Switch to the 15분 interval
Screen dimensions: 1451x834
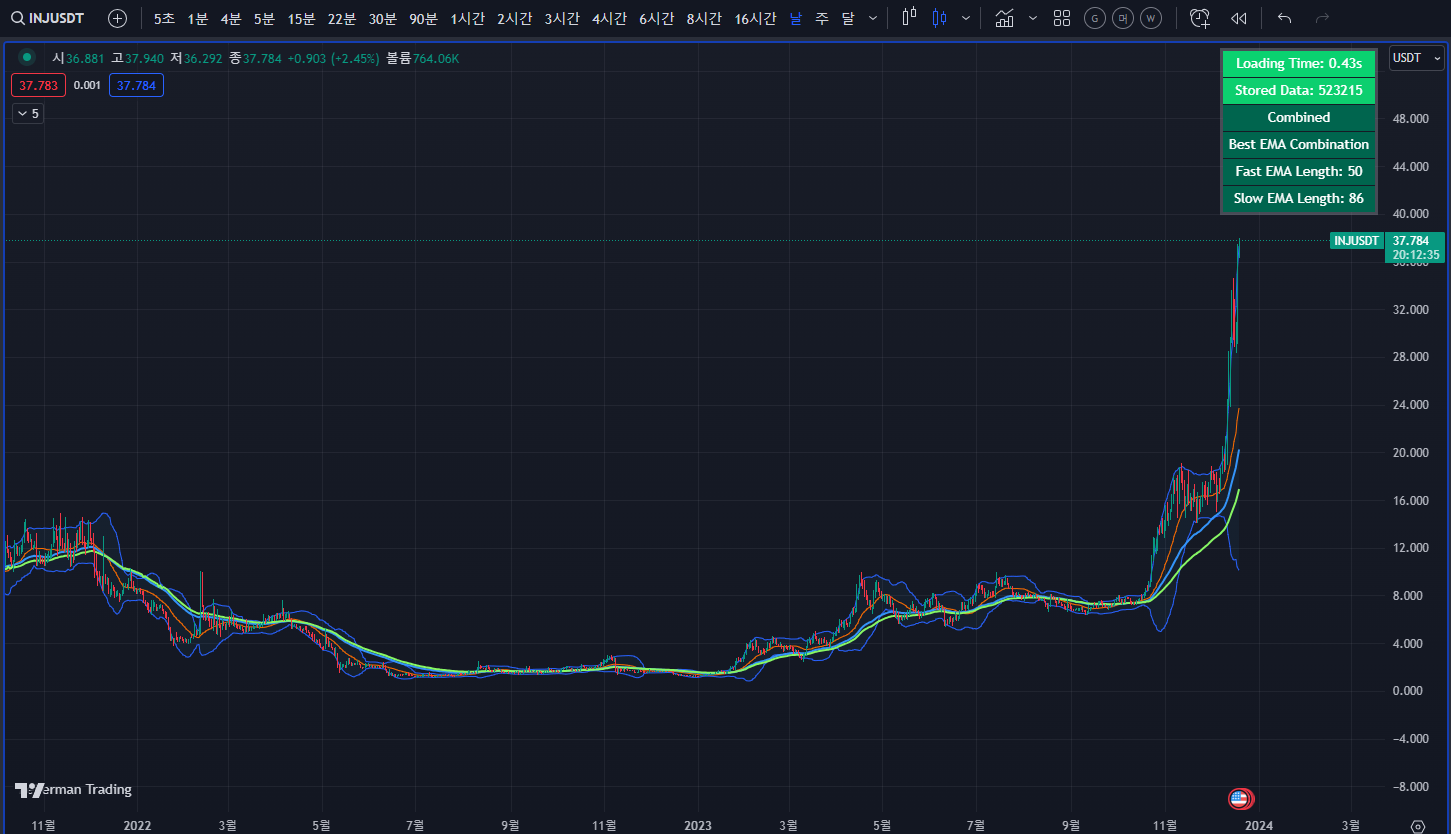click(301, 18)
